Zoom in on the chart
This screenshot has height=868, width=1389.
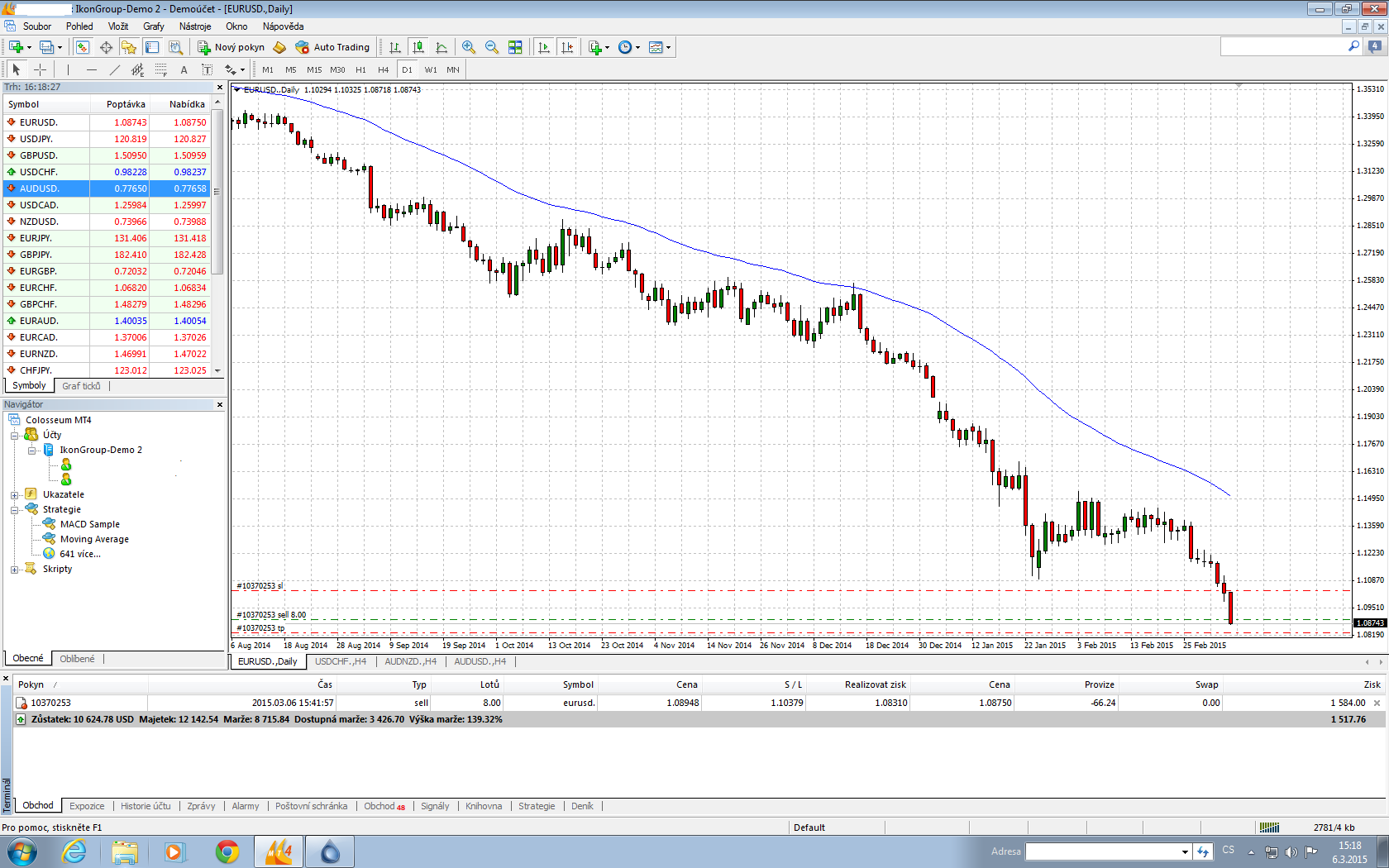469,47
